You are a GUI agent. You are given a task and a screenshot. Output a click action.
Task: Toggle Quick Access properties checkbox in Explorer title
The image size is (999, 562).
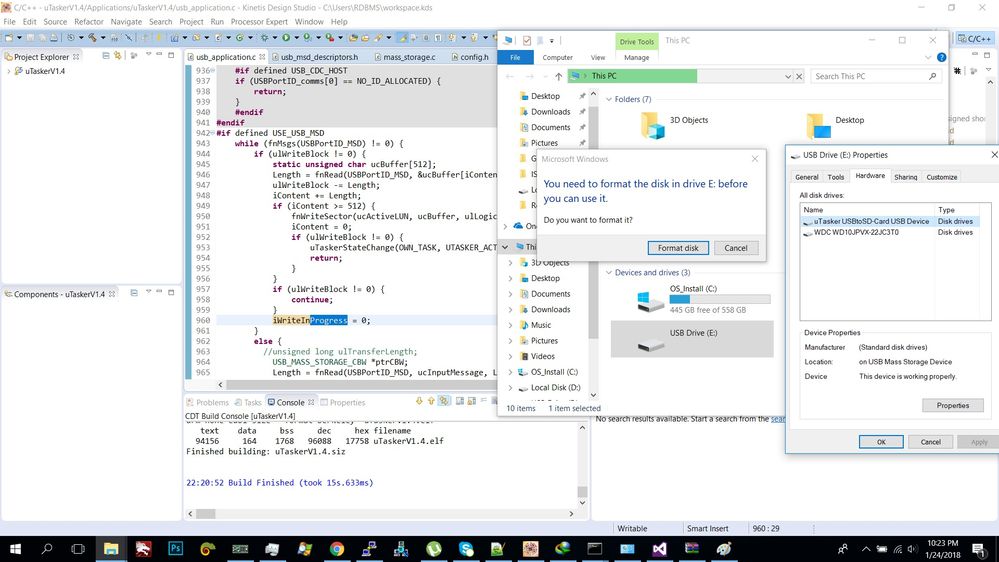[527, 41]
